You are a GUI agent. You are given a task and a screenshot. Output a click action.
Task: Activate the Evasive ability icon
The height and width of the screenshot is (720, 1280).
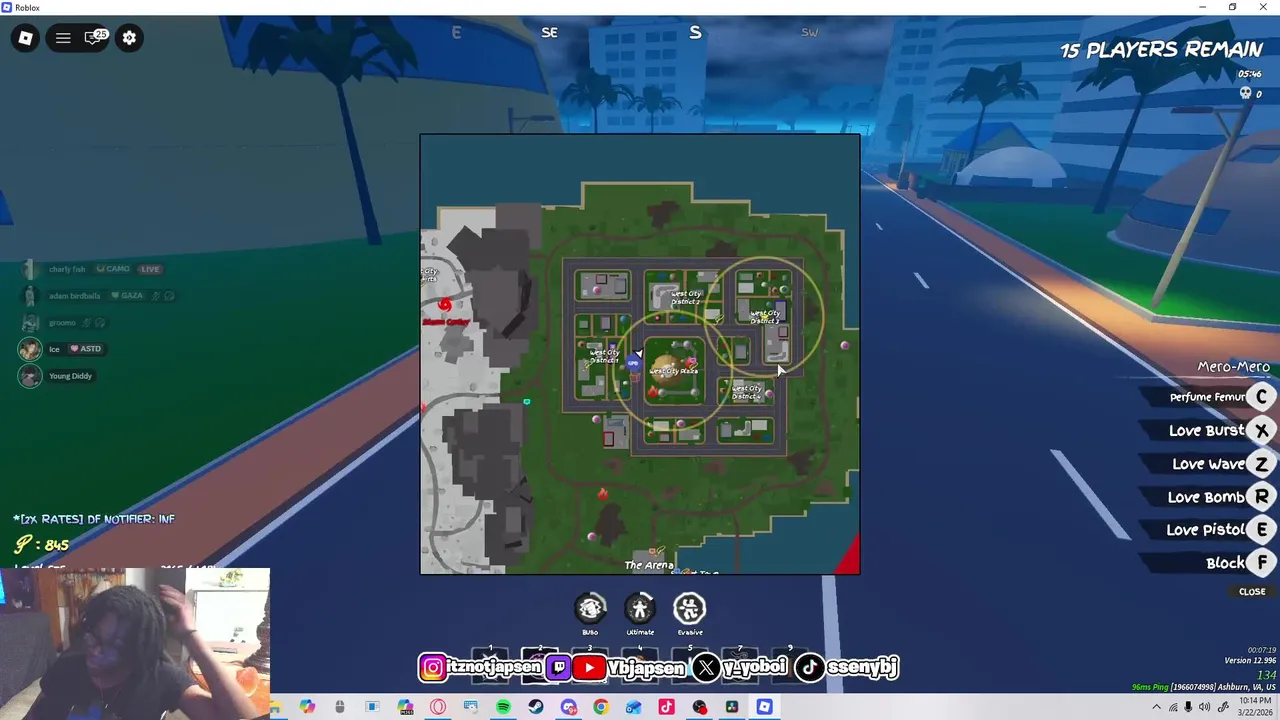pyautogui.click(x=689, y=608)
